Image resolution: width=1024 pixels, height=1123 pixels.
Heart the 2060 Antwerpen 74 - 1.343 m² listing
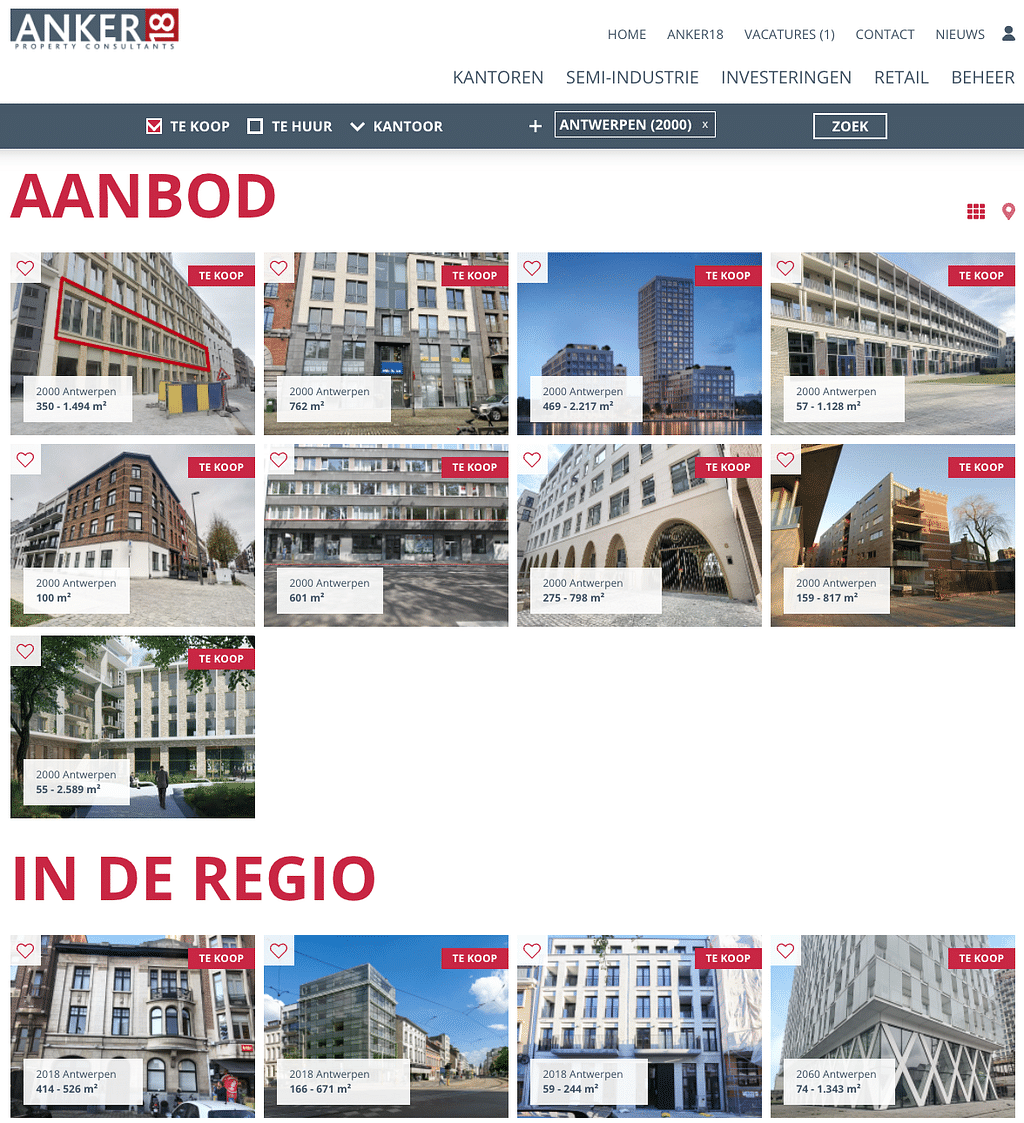click(785, 951)
